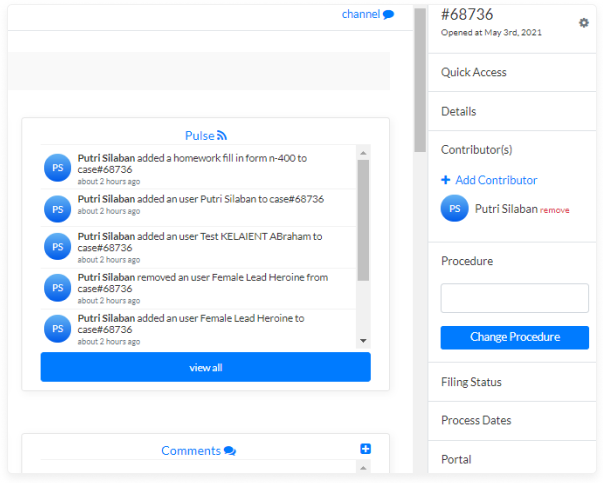Click the Add Contributor link
Viewport: 603px width, 483px height.
click(x=496, y=180)
